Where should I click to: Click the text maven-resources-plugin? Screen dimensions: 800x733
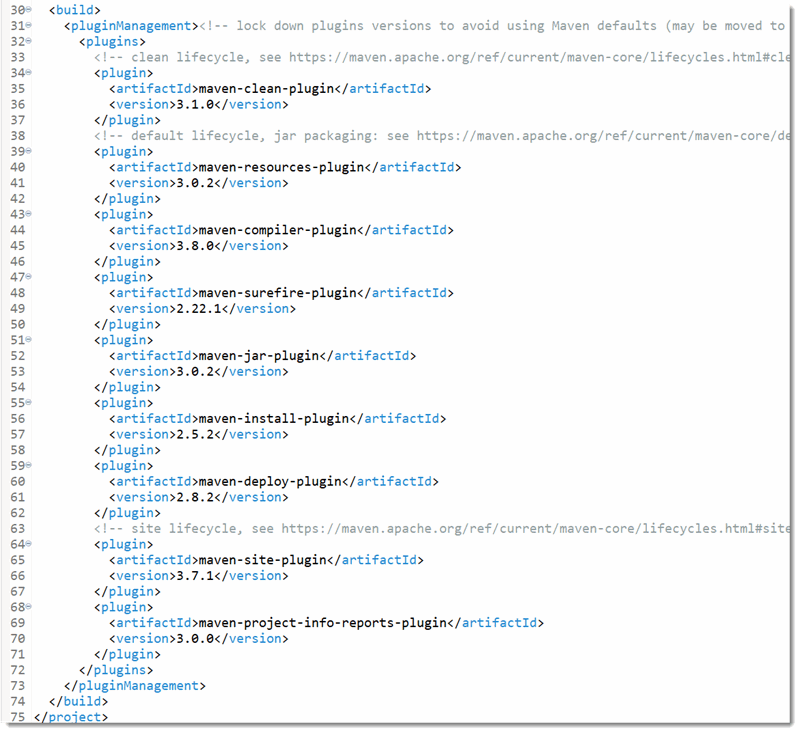click(281, 167)
